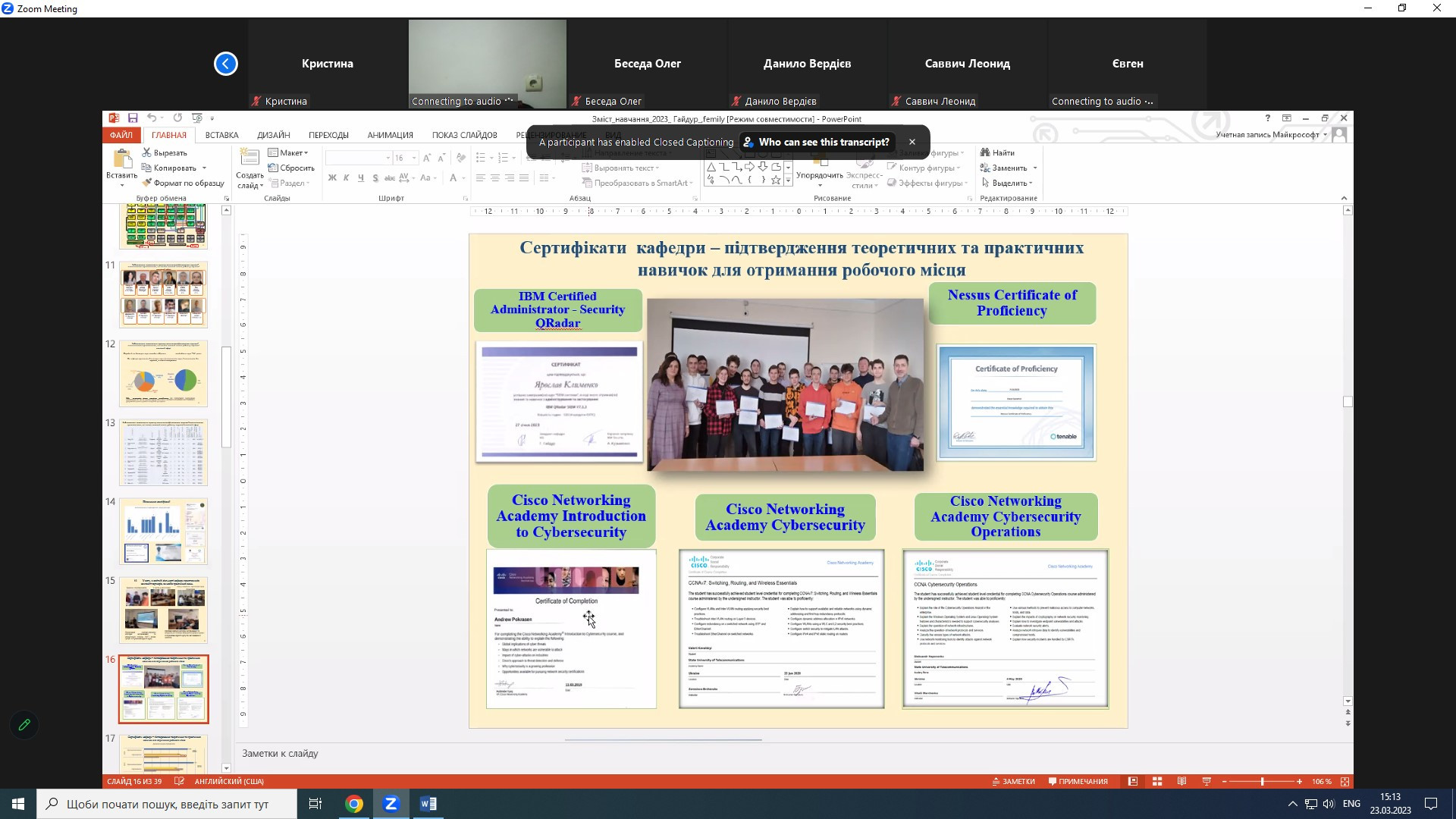This screenshot has height=819, width=1456.
Task: Click the increase font size A icon
Action: [427, 158]
